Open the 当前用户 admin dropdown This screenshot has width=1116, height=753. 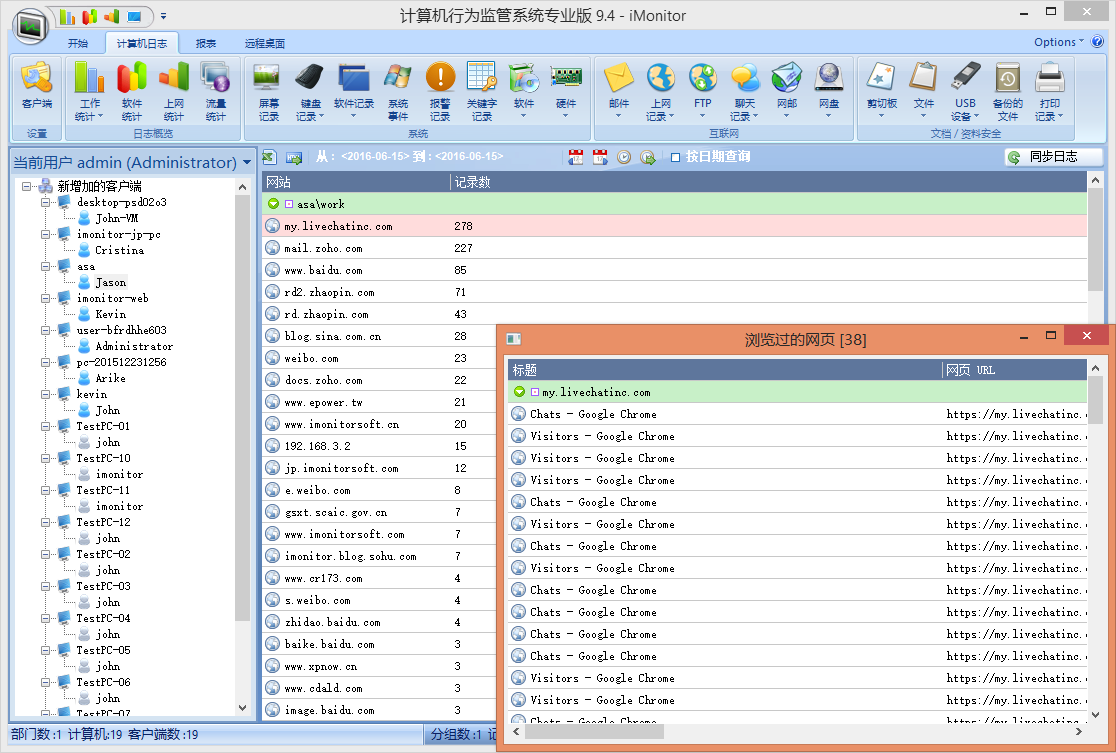246,162
